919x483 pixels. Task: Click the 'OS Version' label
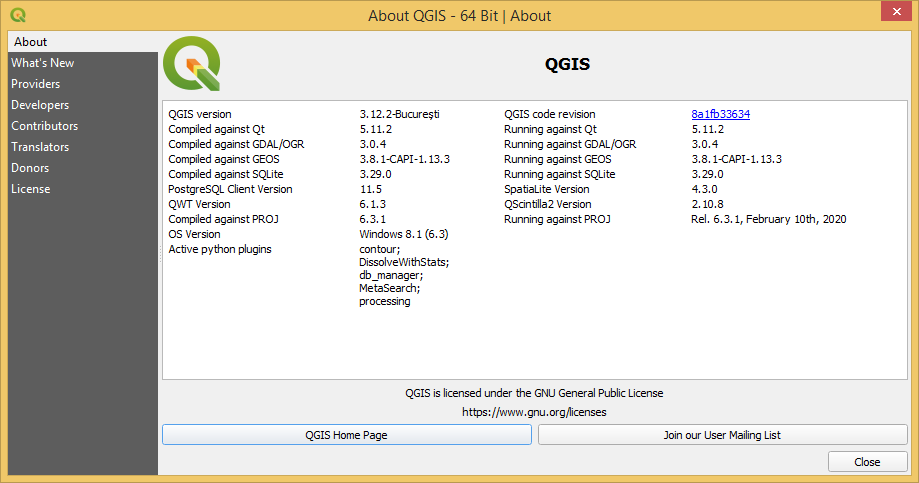click(195, 234)
